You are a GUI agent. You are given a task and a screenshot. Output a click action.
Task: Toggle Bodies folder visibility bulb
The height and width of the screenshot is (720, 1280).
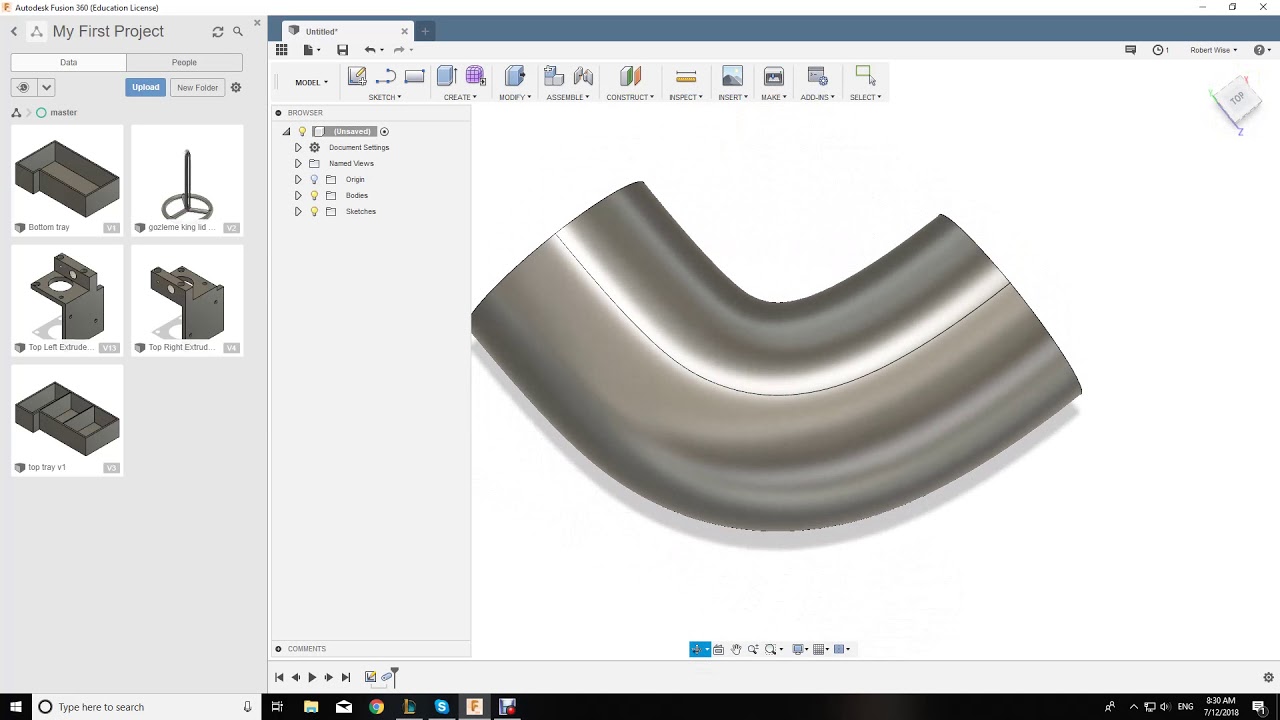(x=314, y=195)
